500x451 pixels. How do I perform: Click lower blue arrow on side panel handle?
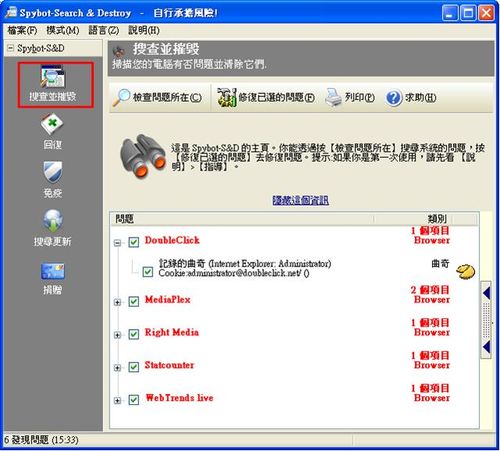pyautogui.click(x=487, y=347)
